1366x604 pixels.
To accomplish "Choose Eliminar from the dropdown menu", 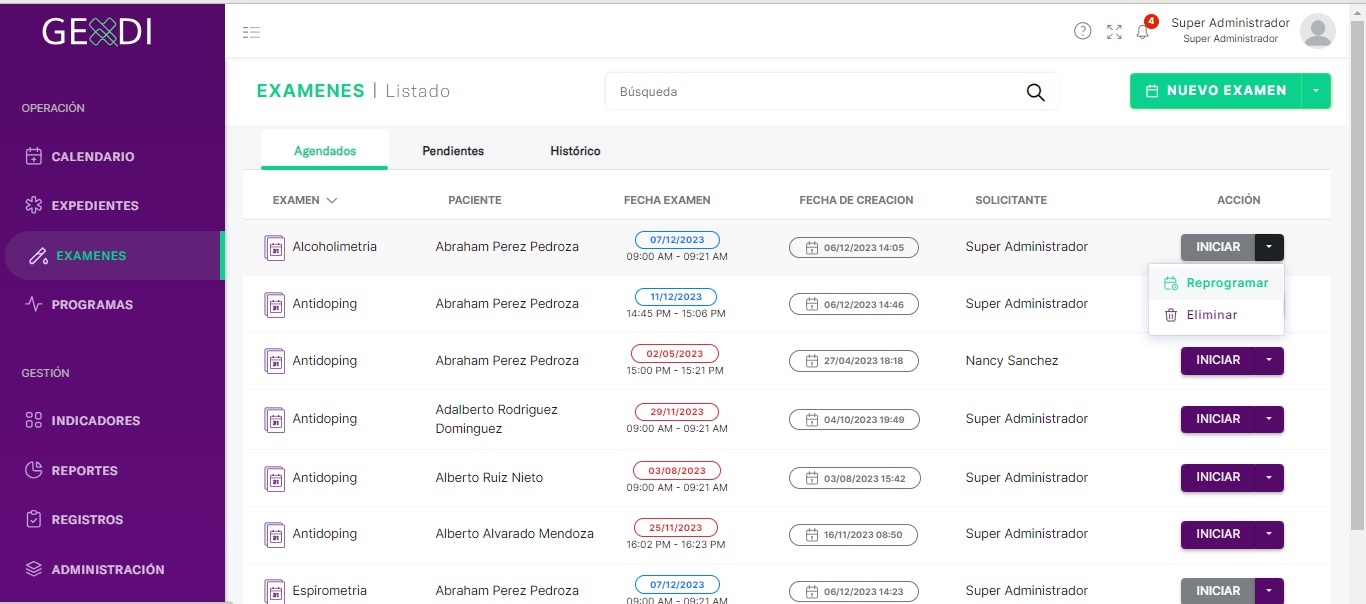I will 1216,315.
